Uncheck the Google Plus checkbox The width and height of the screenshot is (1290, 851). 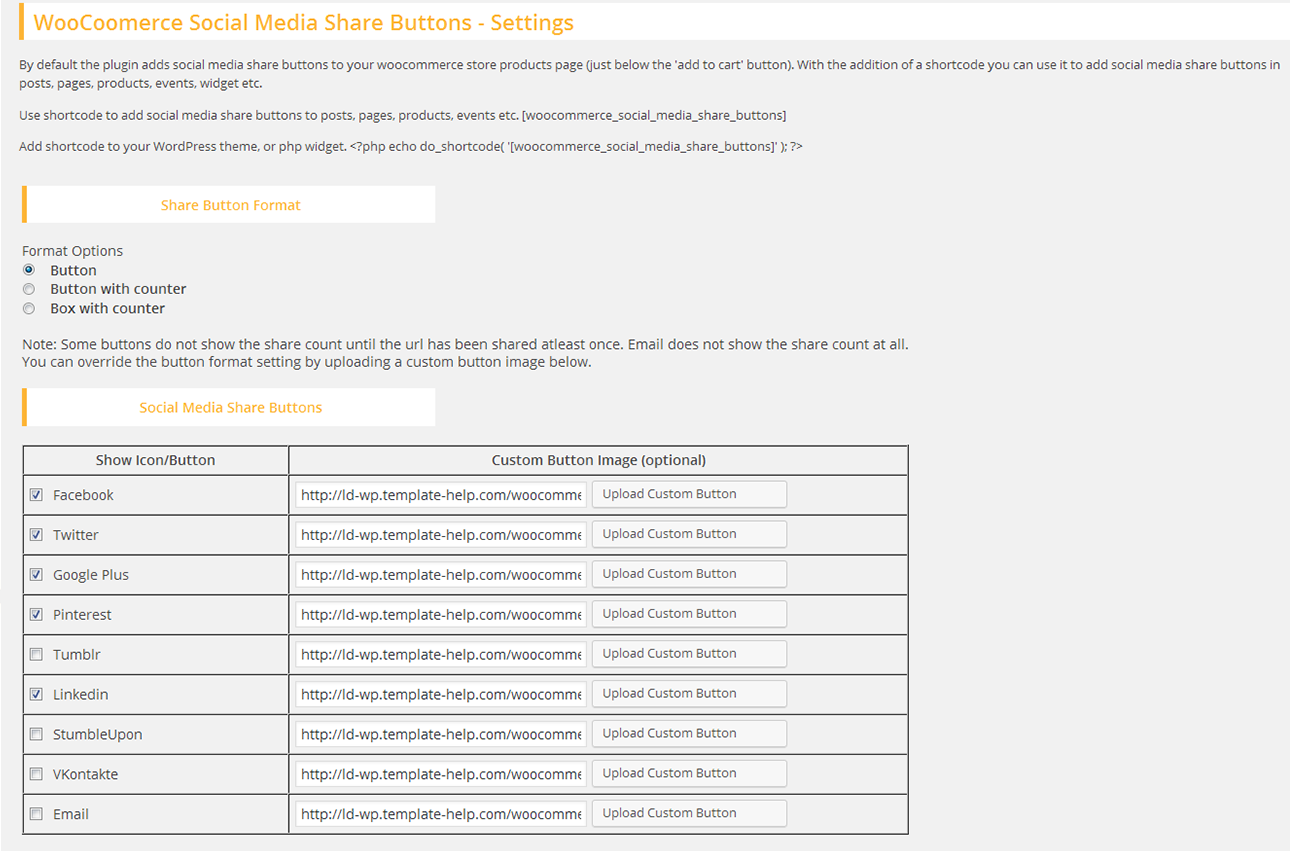[36, 575]
